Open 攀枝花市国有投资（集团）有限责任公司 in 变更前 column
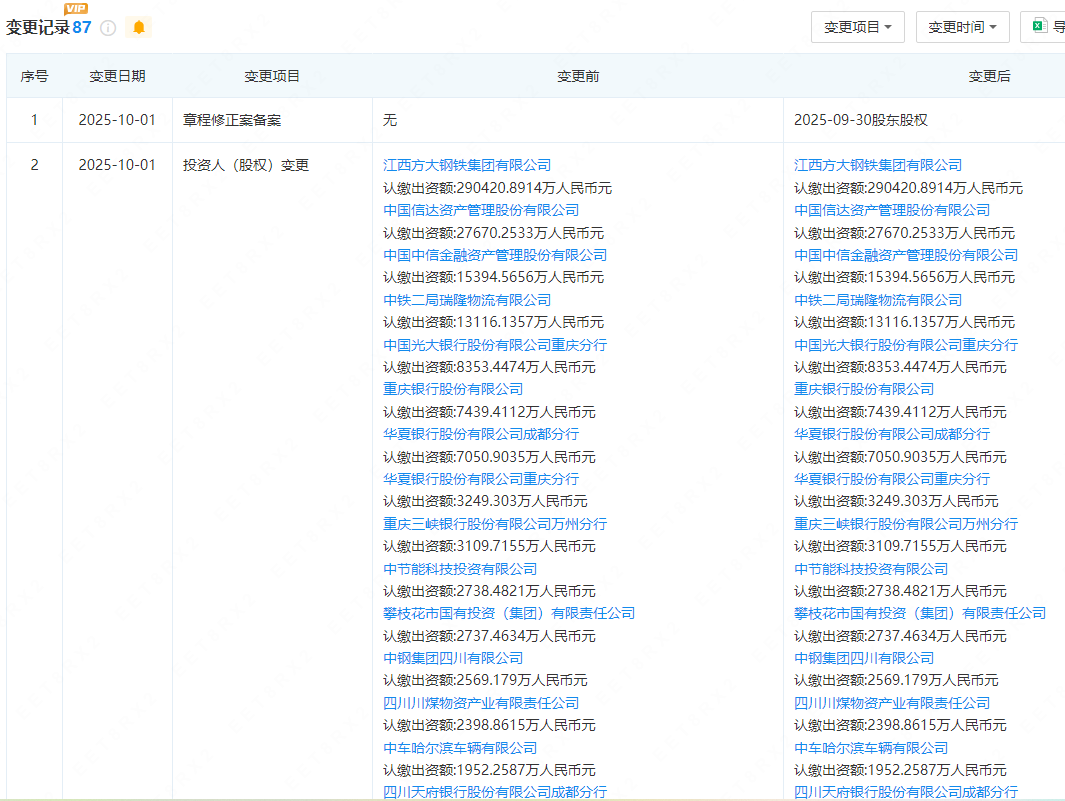Viewport: 1065px width, 801px height. 509,613
